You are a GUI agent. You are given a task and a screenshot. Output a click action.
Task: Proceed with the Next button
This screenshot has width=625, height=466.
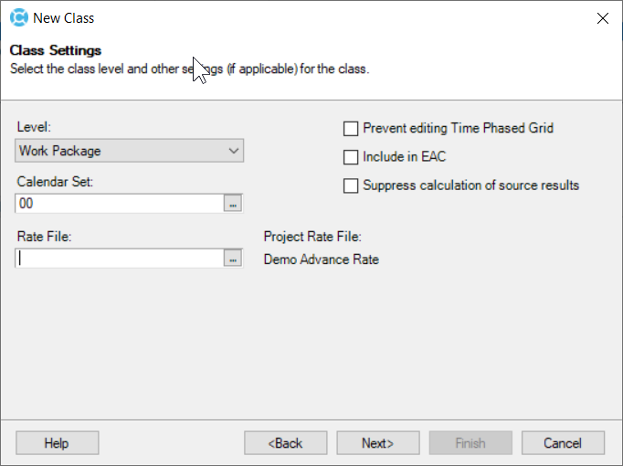pos(378,443)
